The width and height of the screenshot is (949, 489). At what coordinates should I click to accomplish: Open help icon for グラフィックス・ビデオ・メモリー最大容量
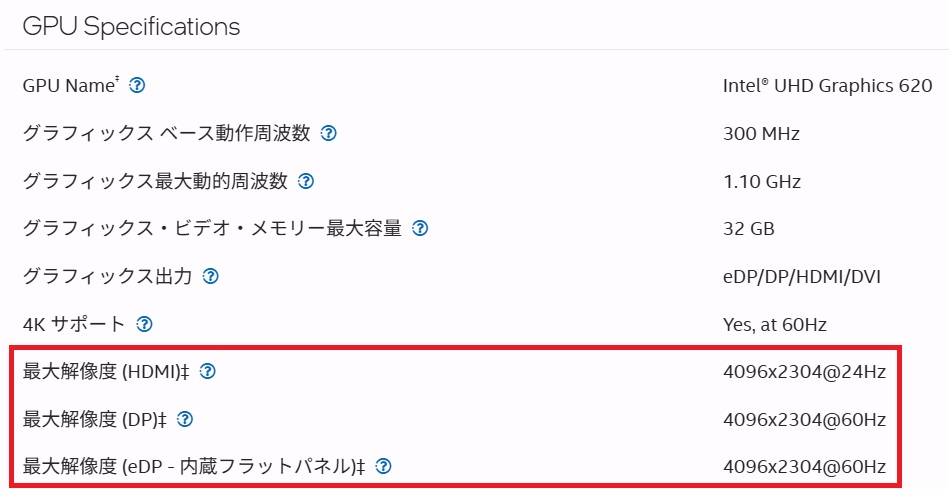click(420, 229)
